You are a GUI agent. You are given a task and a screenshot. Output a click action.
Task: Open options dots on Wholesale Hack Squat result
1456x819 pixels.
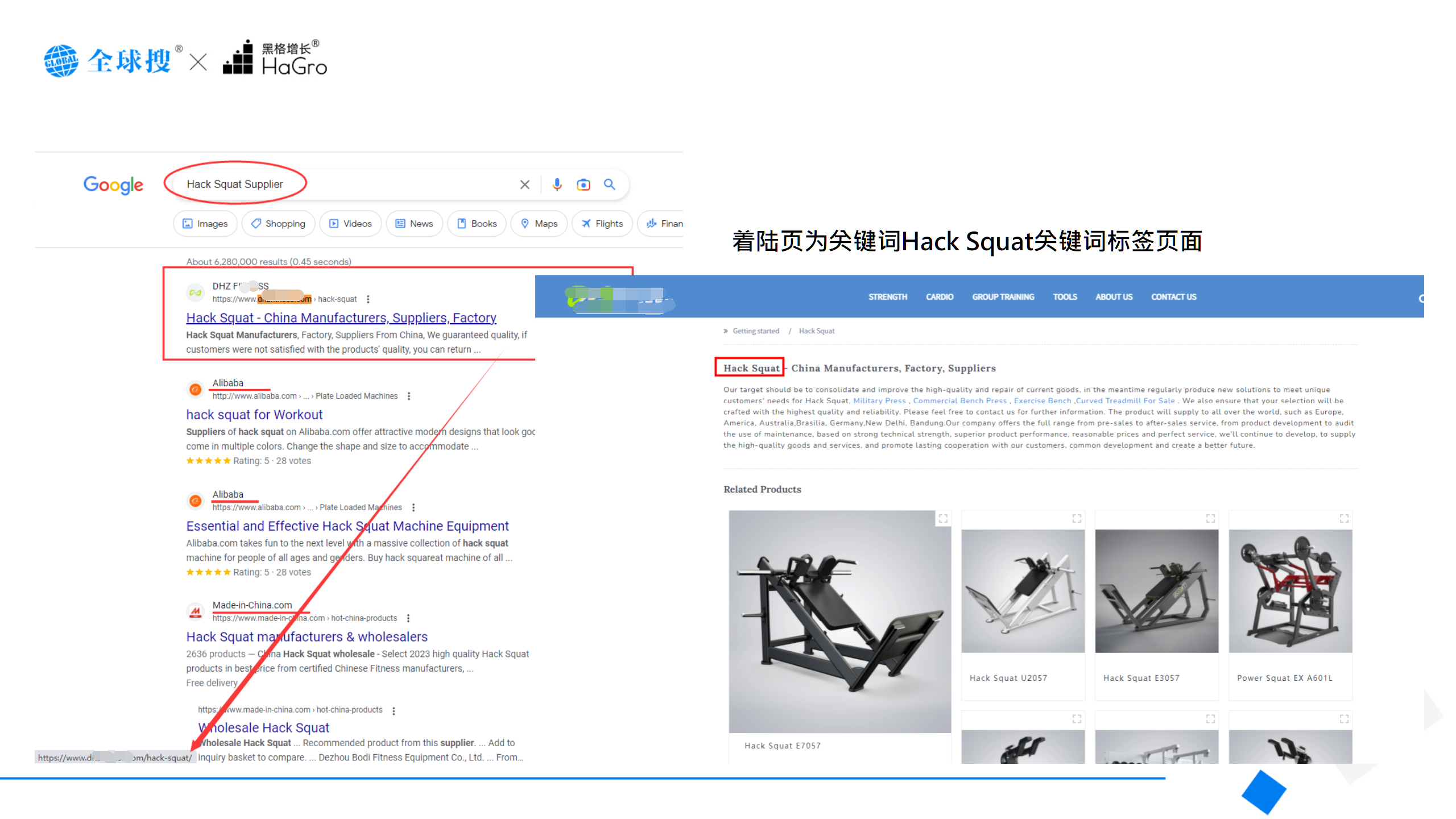(394, 710)
